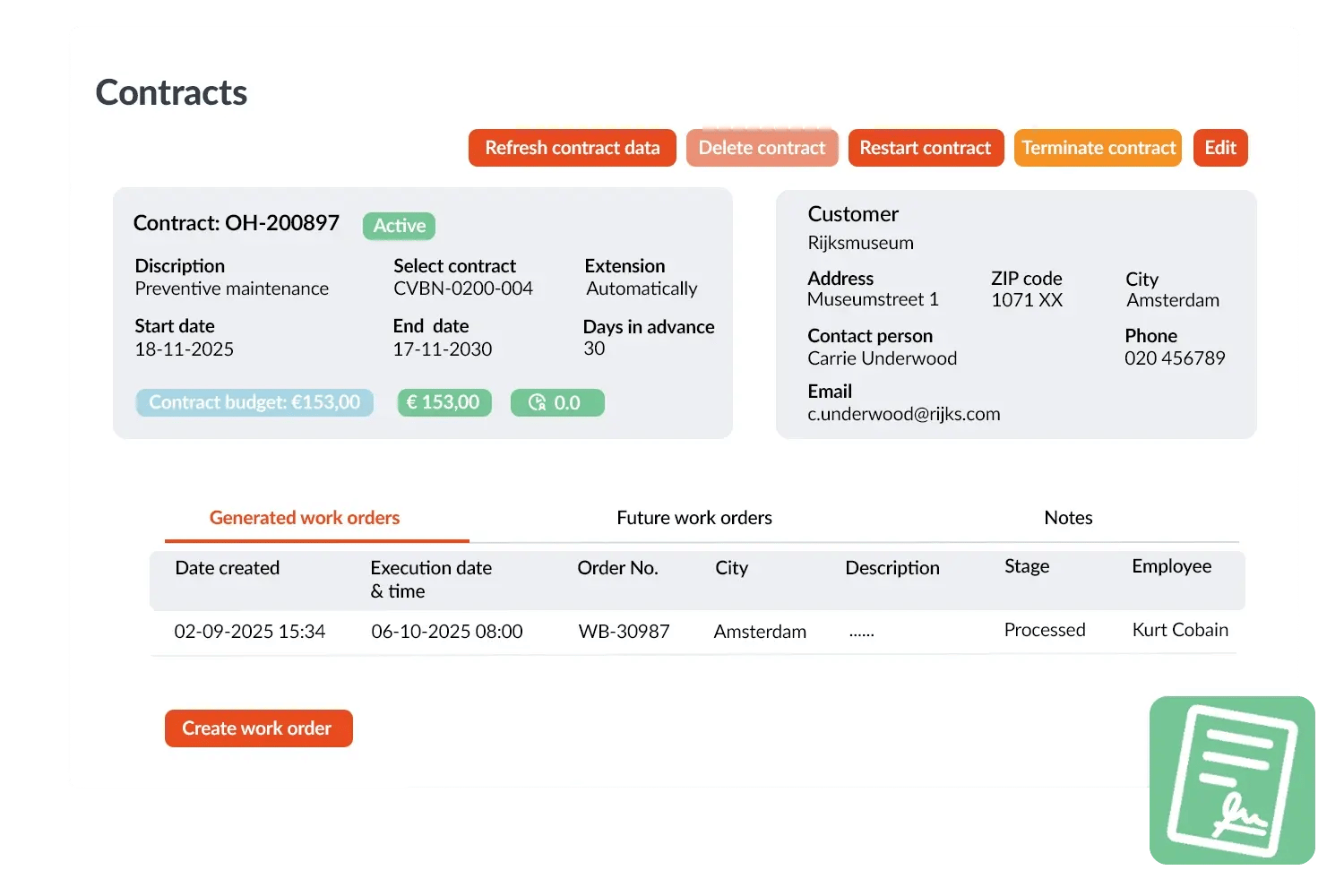Image resolution: width=1344 pixels, height=896 pixels.
Task: Click the Stage column header
Action: 1027,566
